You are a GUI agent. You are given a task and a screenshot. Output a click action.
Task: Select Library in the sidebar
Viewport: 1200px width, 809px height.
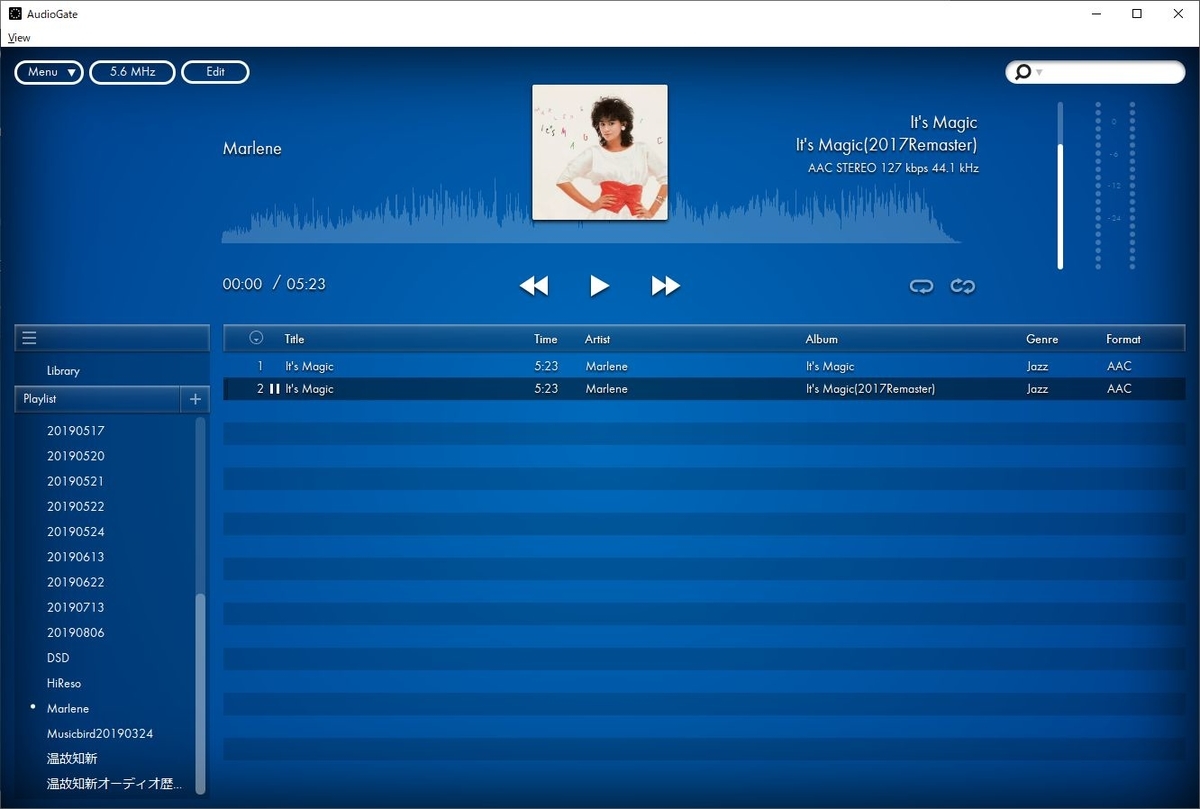[63, 371]
